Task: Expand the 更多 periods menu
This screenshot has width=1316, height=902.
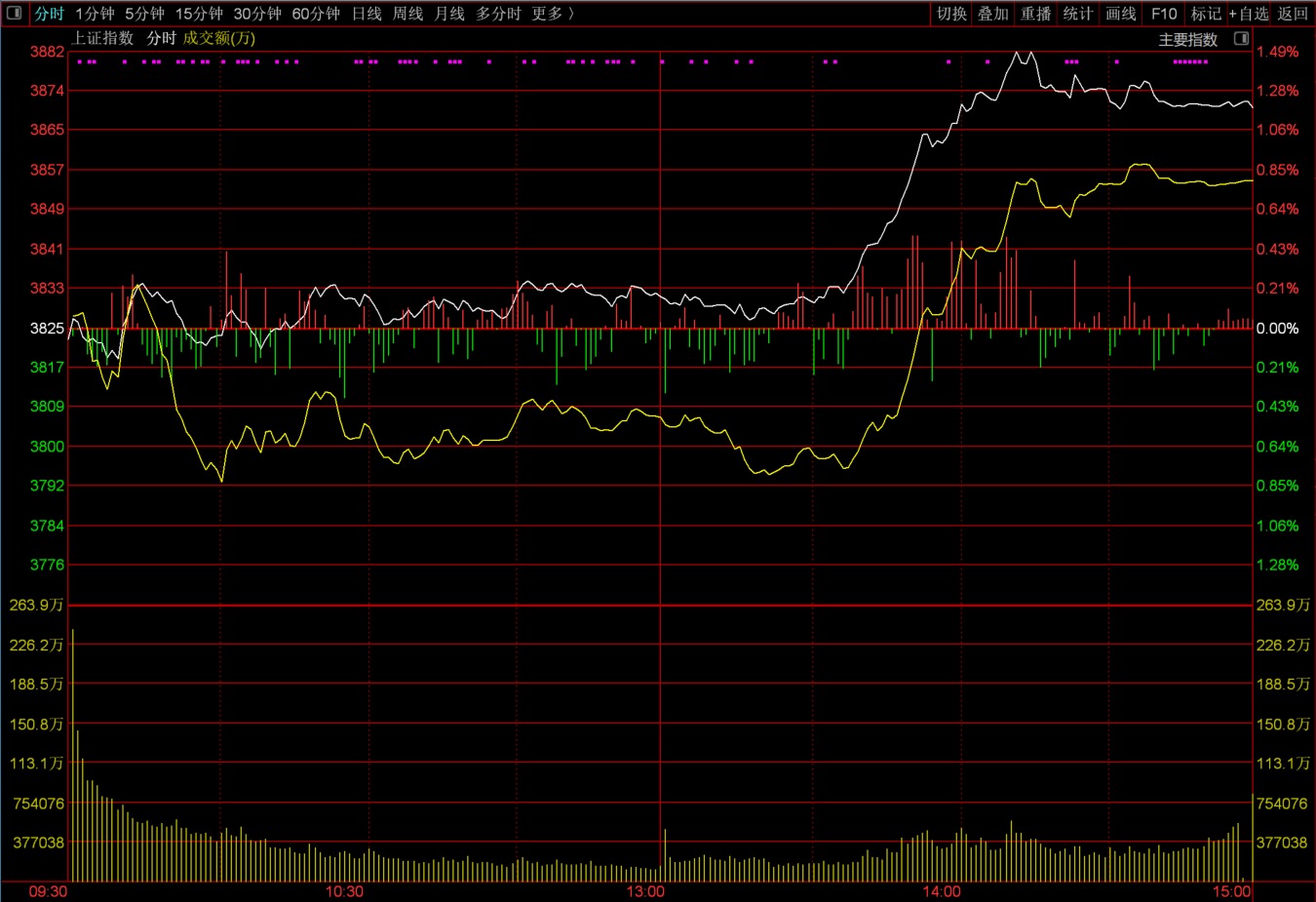Action: tap(552, 14)
